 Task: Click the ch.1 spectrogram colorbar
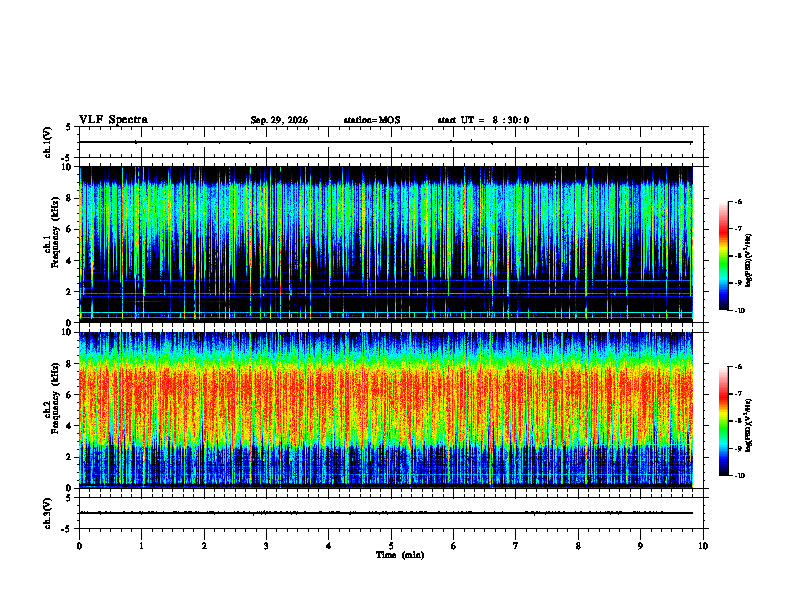[x=723, y=256]
